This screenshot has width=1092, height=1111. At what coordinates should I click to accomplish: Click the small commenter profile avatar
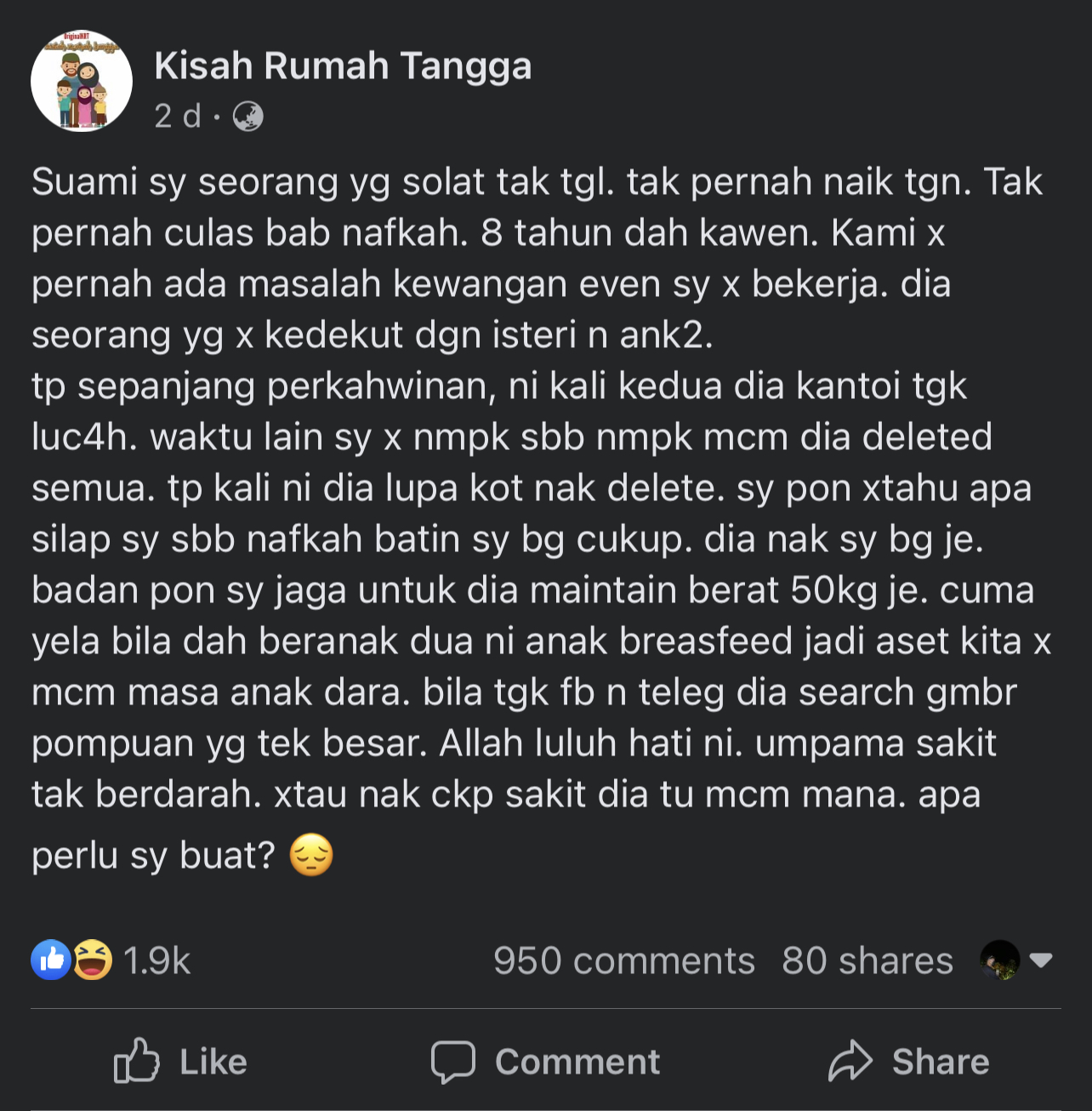click(x=999, y=960)
